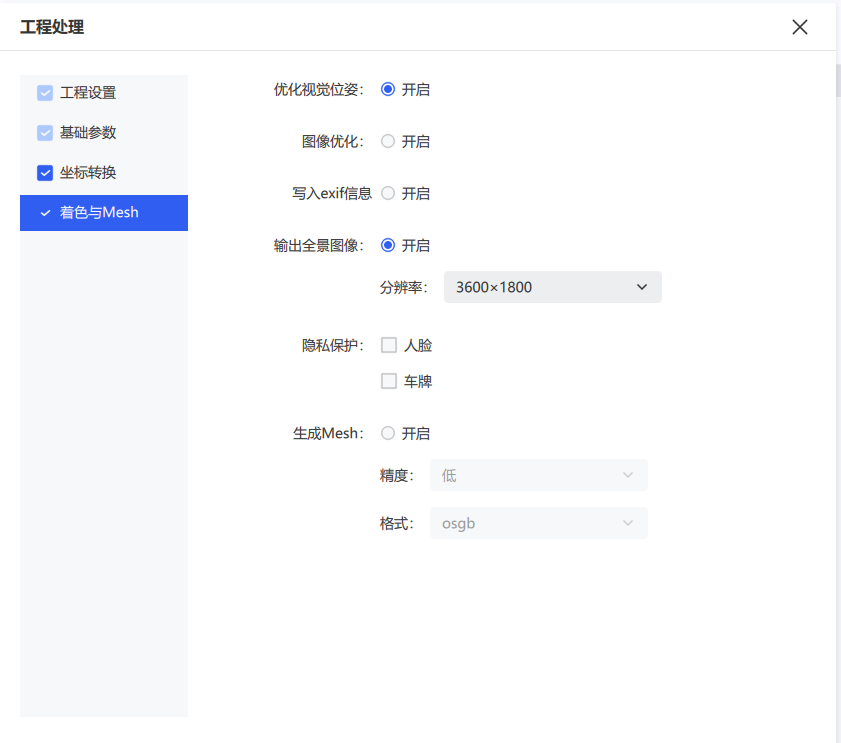Open the 格式 dropdown showing osgb
Screen dimensions: 841x743
(x=538, y=523)
